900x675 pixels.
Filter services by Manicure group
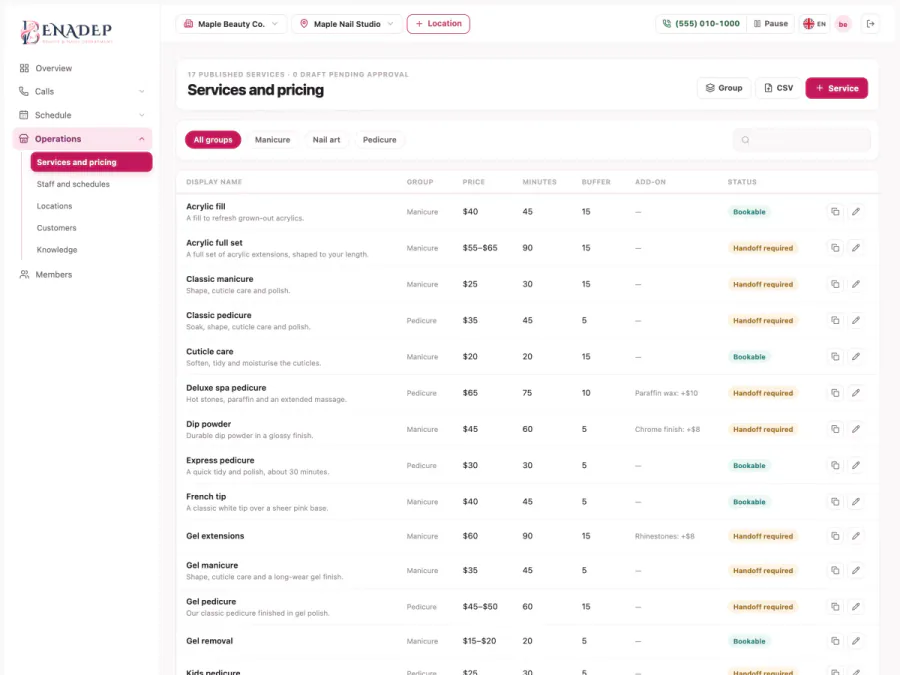click(x=273, y=139)
